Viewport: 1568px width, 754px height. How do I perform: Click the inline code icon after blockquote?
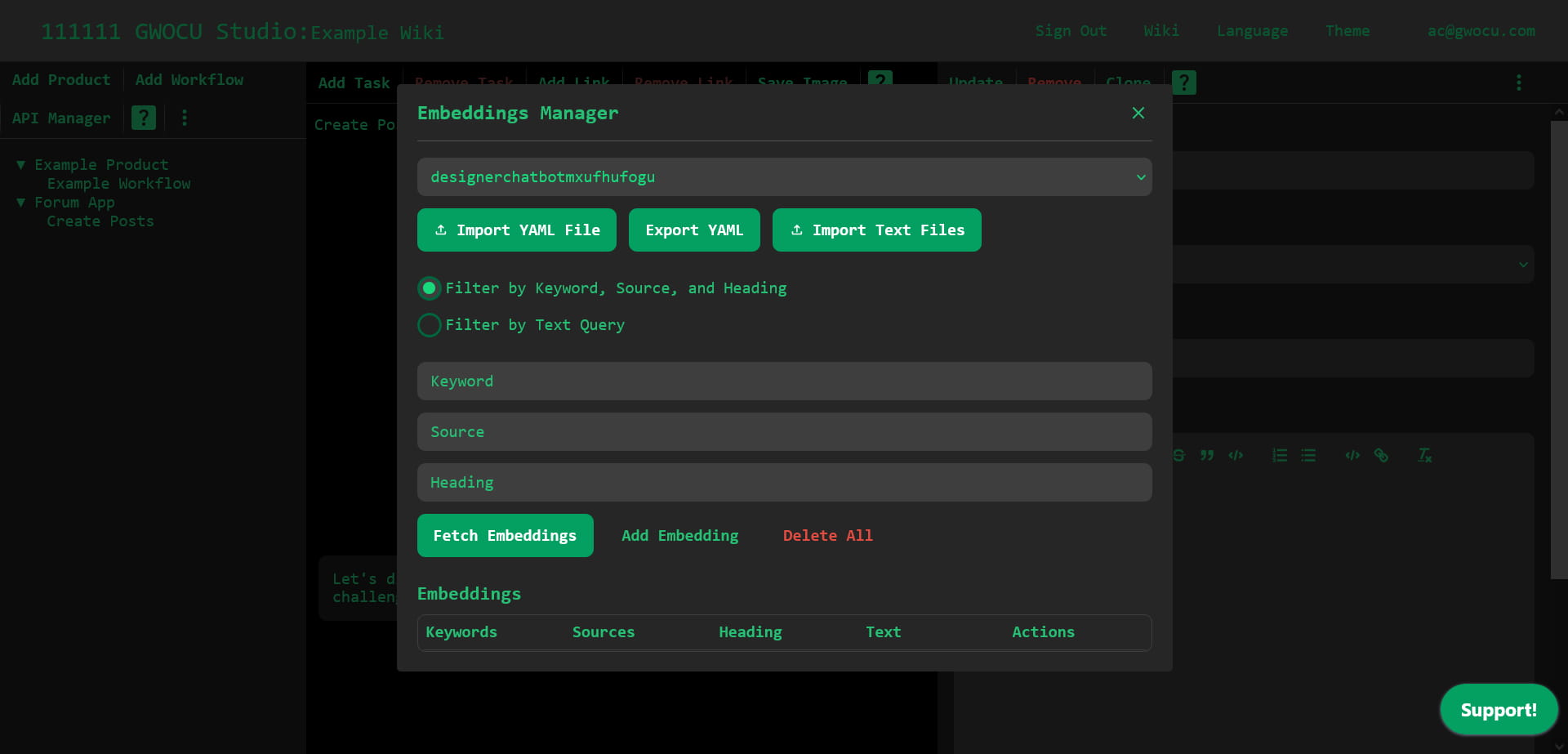[x=1236, y=455]
